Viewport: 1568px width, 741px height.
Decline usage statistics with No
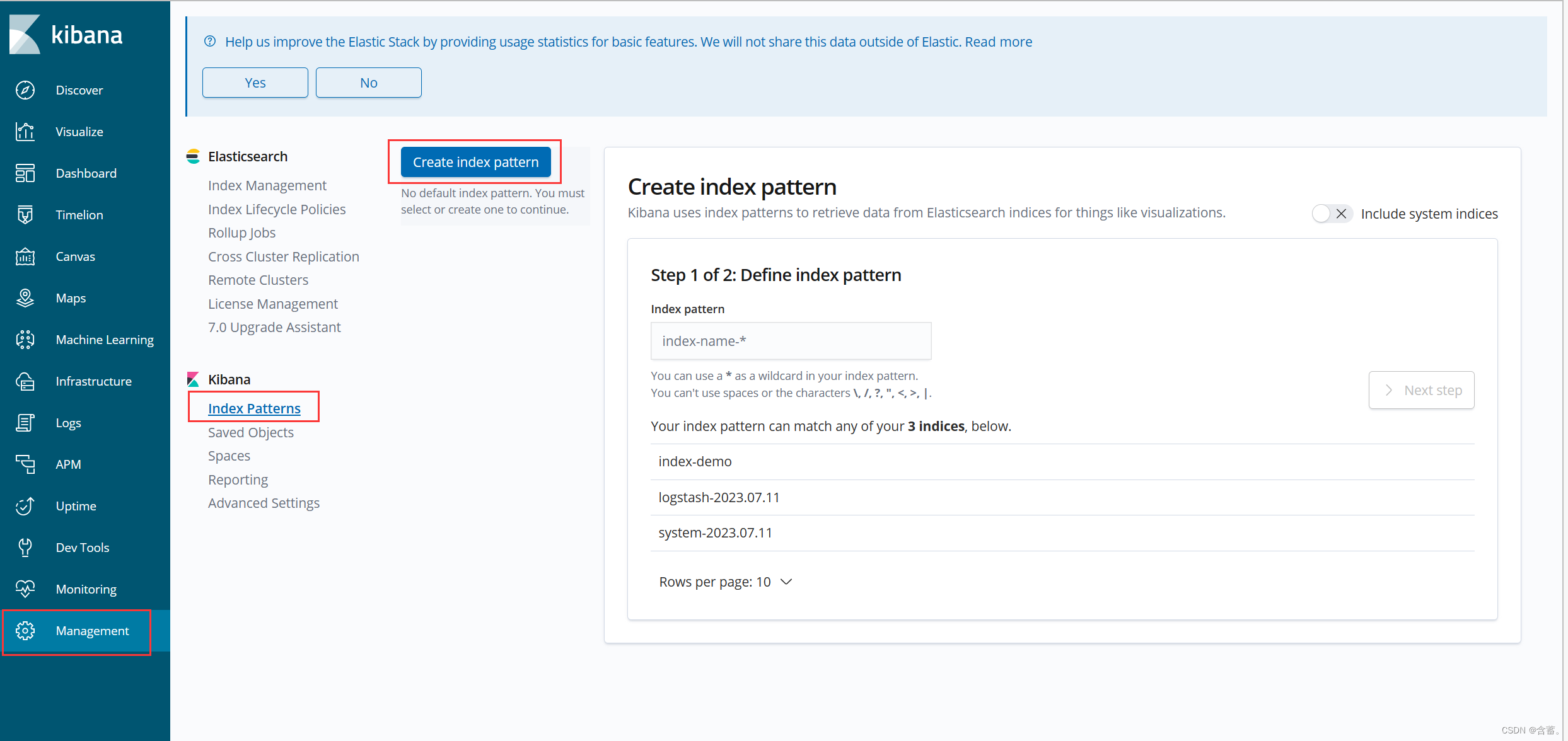(x=368, y=83)
